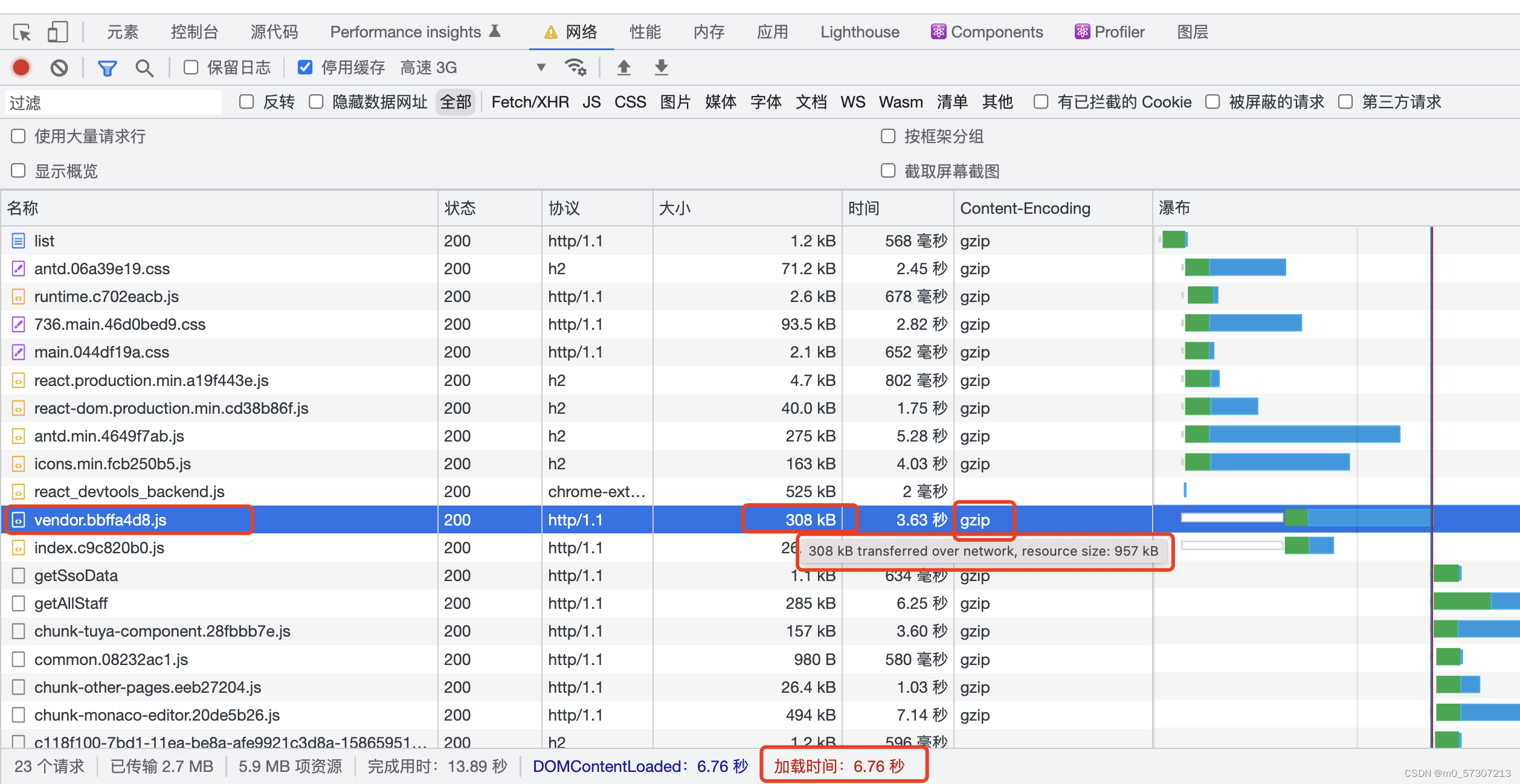This screenshot has height=784, width=1520.
Task: Enable the 停用缓存 checkbox
Action: coord(305,68)
